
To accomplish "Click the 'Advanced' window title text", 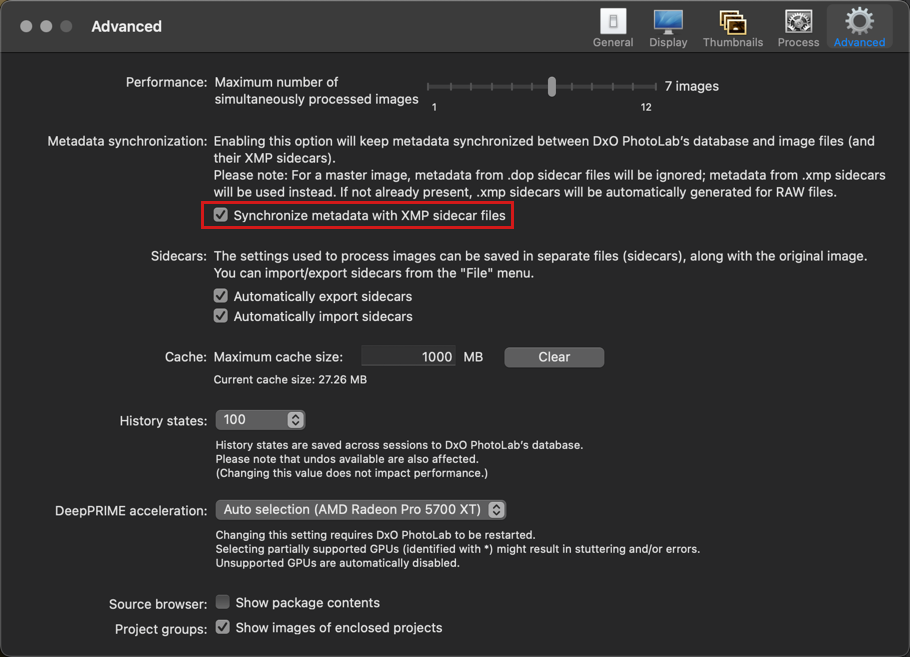I will coord(127,26).
